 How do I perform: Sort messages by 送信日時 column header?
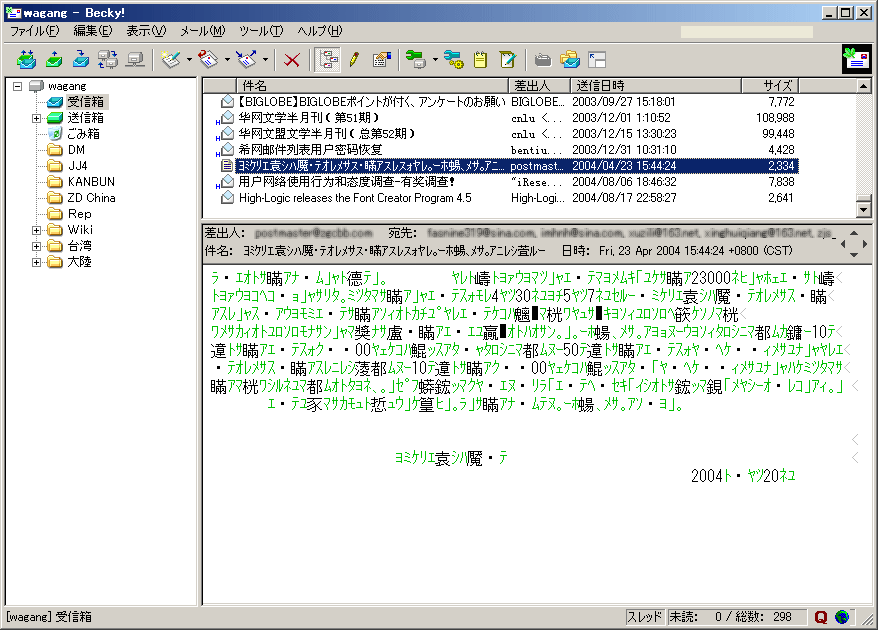coord(654,85)
